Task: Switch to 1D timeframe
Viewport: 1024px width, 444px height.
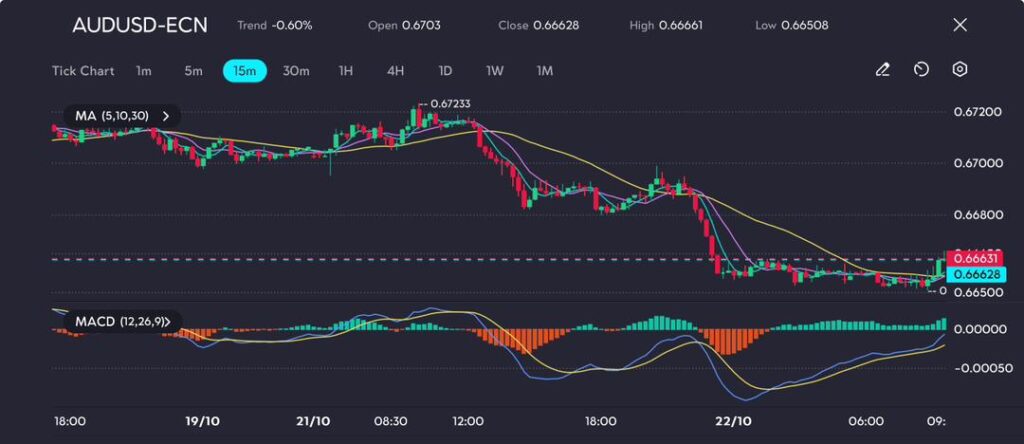Action: tap(445, 70)
